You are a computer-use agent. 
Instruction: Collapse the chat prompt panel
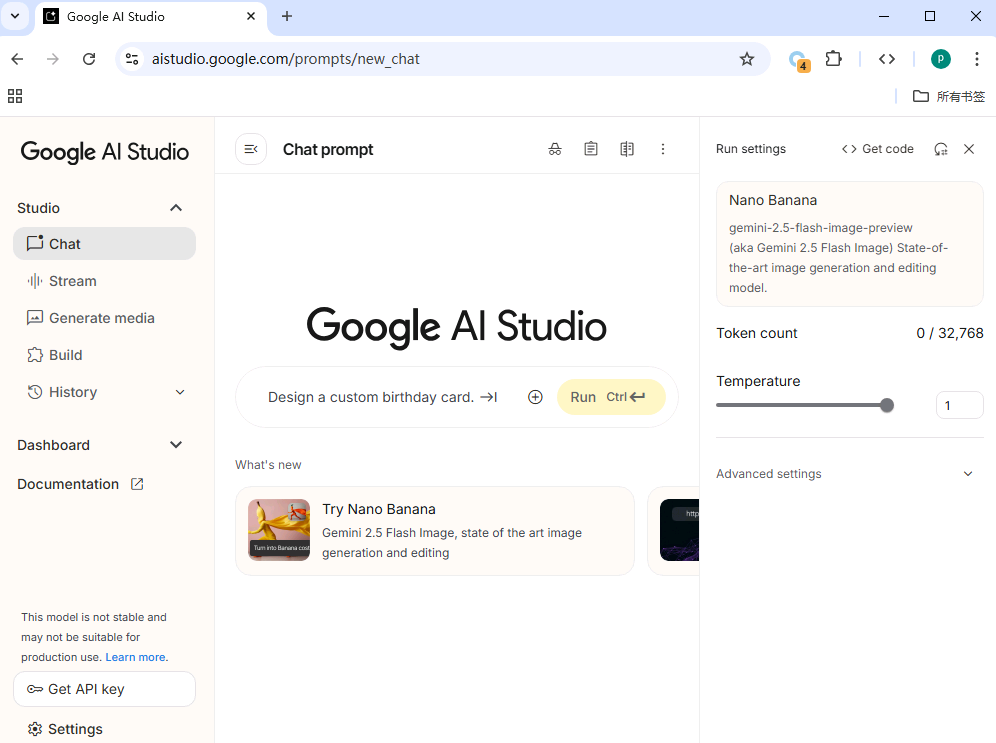250,149
